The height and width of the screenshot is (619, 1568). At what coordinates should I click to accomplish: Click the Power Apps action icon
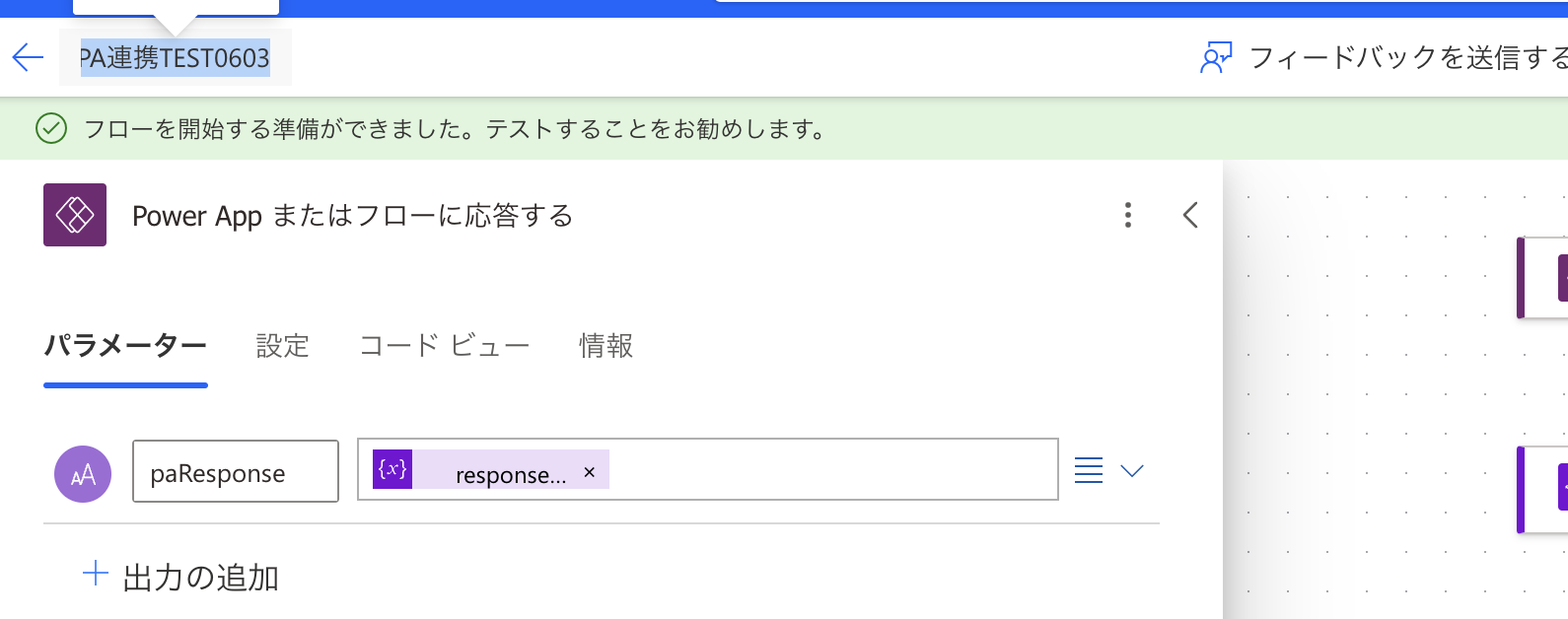click(x=74, y=214)
